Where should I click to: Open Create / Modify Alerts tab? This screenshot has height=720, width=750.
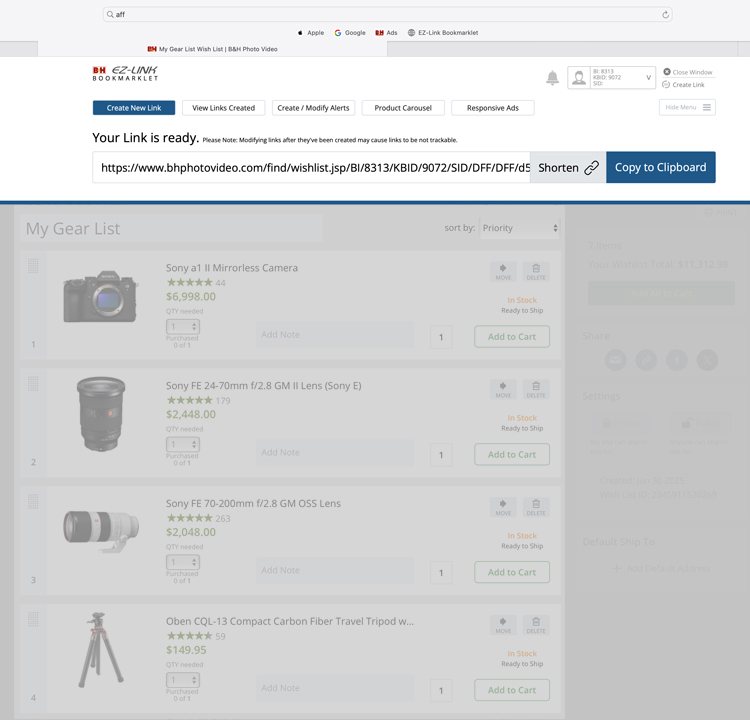[313, 108]
